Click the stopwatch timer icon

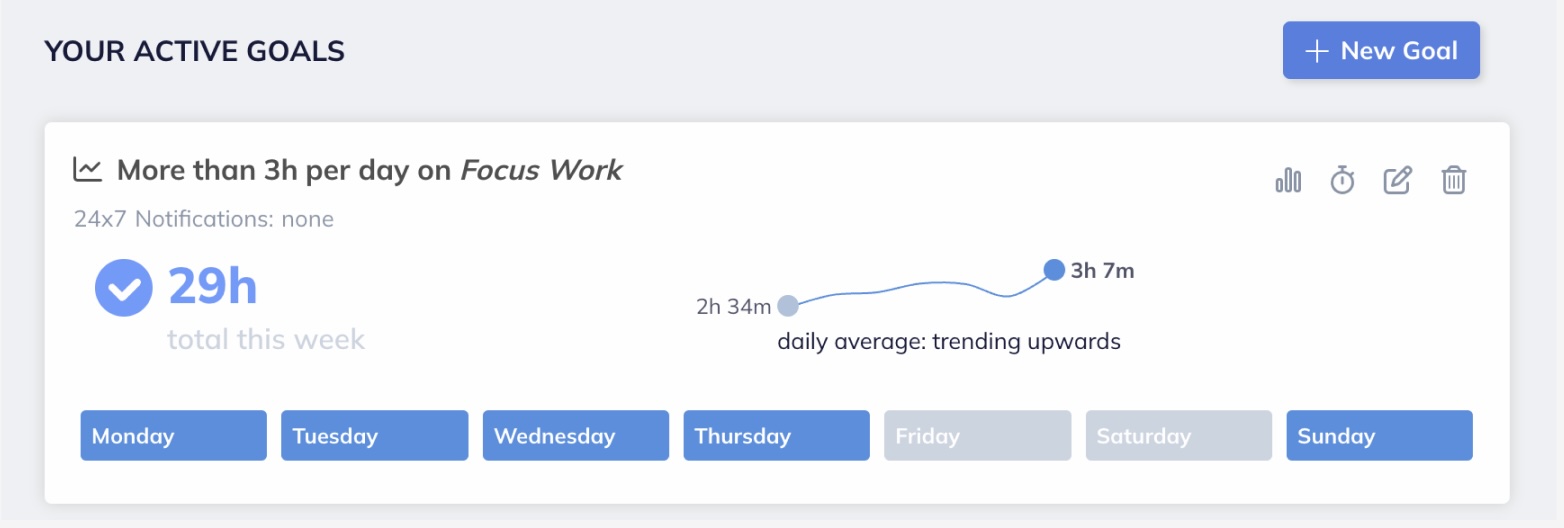coord(1342,181)
